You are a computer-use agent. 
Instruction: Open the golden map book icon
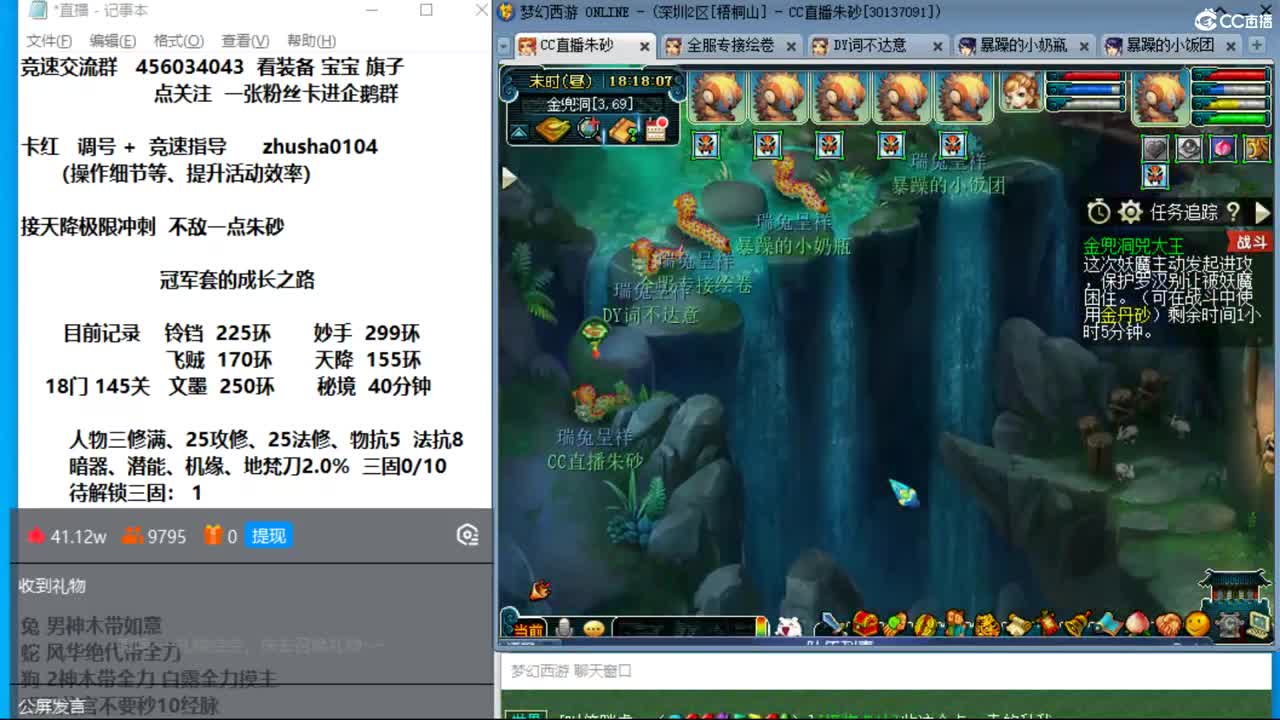[x=552, y=130]
